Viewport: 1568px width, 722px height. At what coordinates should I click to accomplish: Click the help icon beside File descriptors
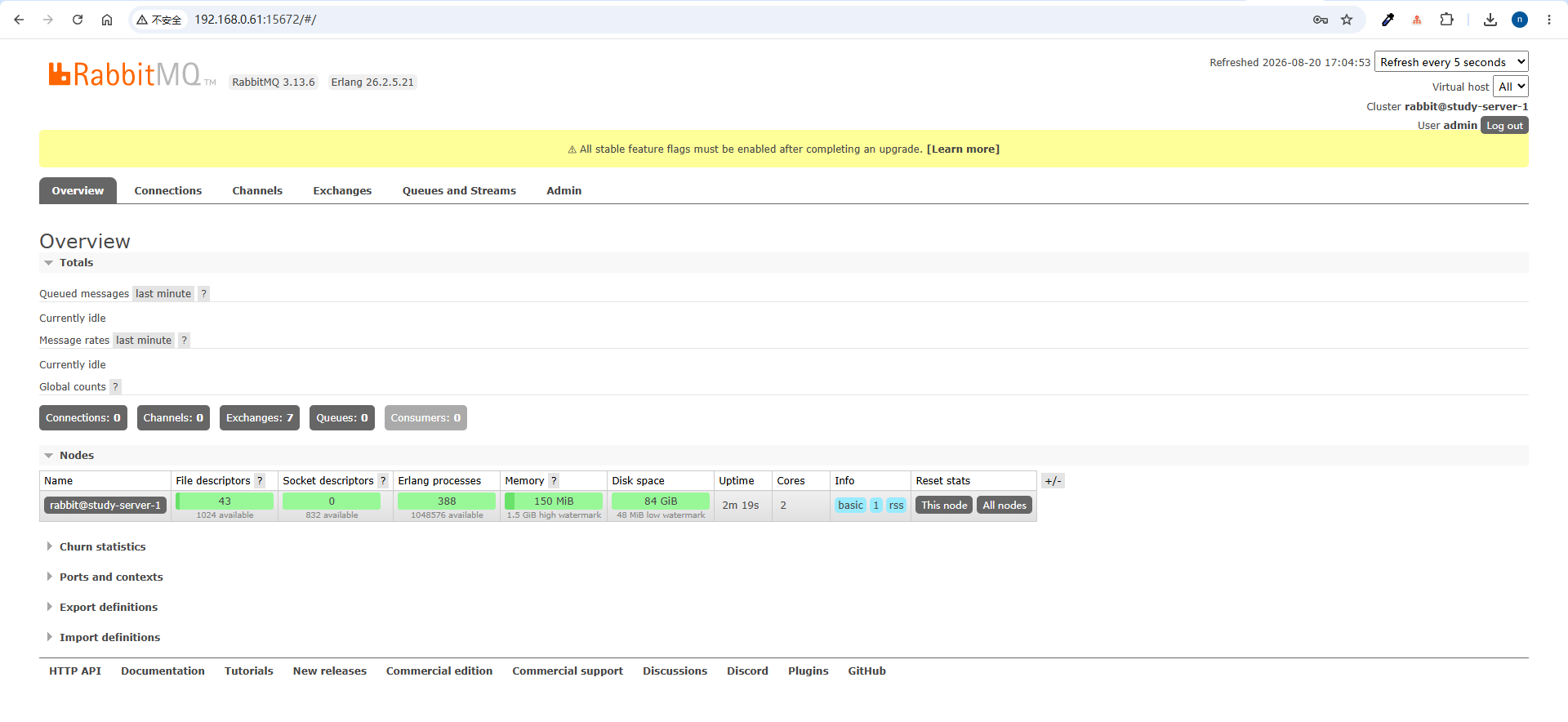point(260,481)
